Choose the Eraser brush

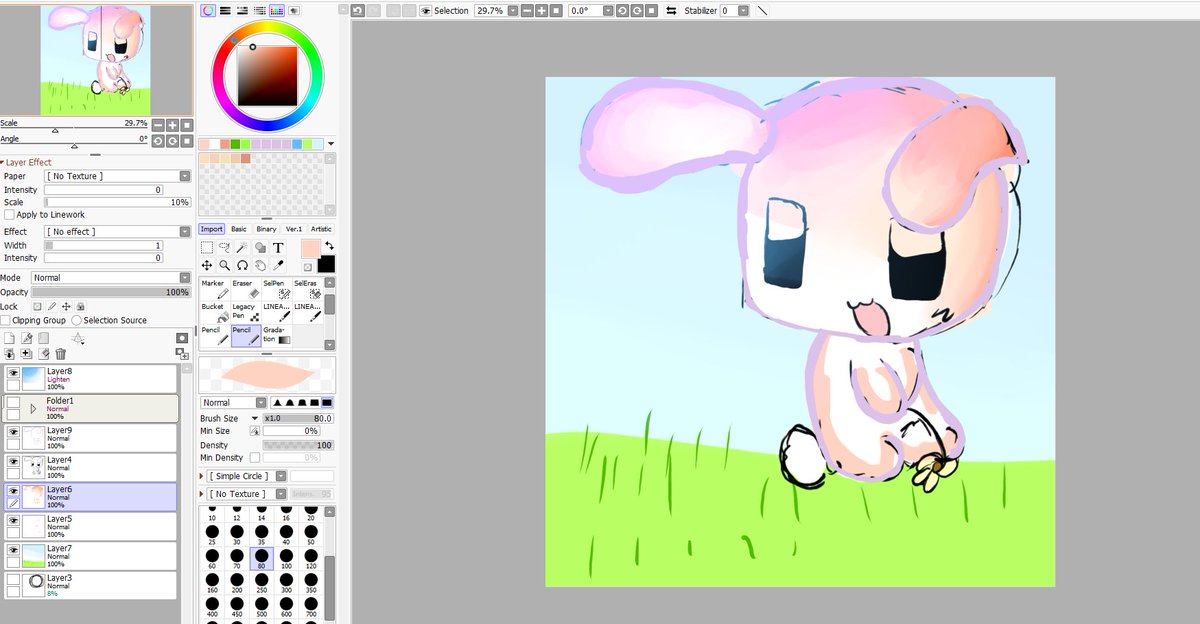(x=245, y=289)
